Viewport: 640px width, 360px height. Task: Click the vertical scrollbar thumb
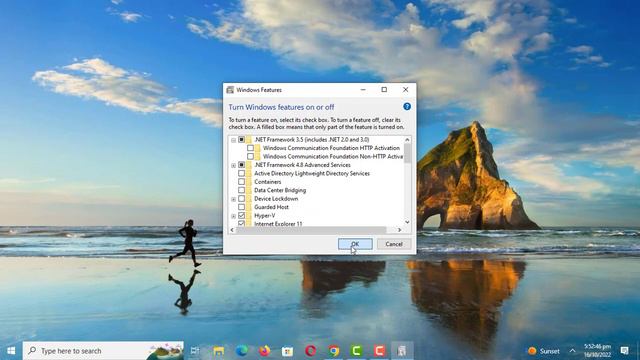407,153
